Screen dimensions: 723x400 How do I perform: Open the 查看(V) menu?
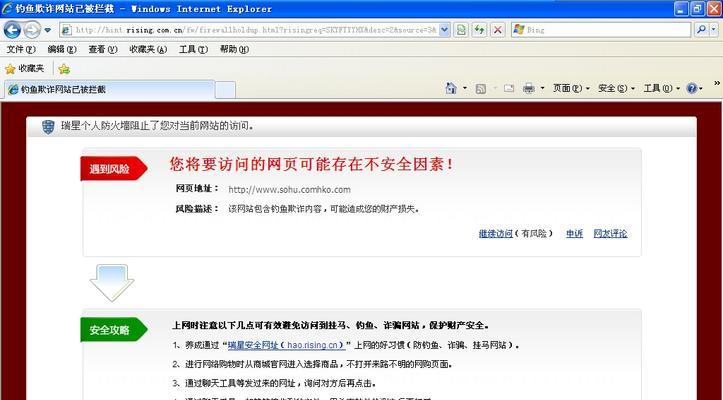pos(103,49)
